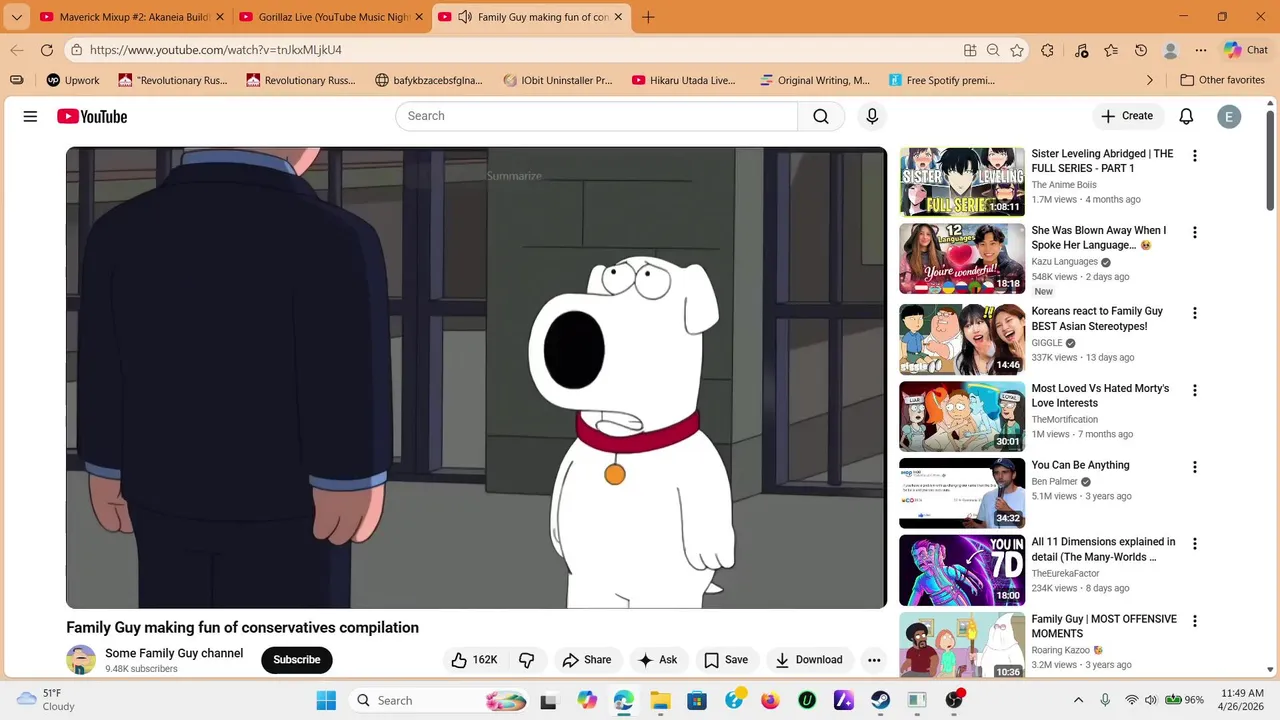This screenshot has width=1280, height=720.
Task: Open the Windows Start menu
Action: pyautogui.click(x=326, y=700)
